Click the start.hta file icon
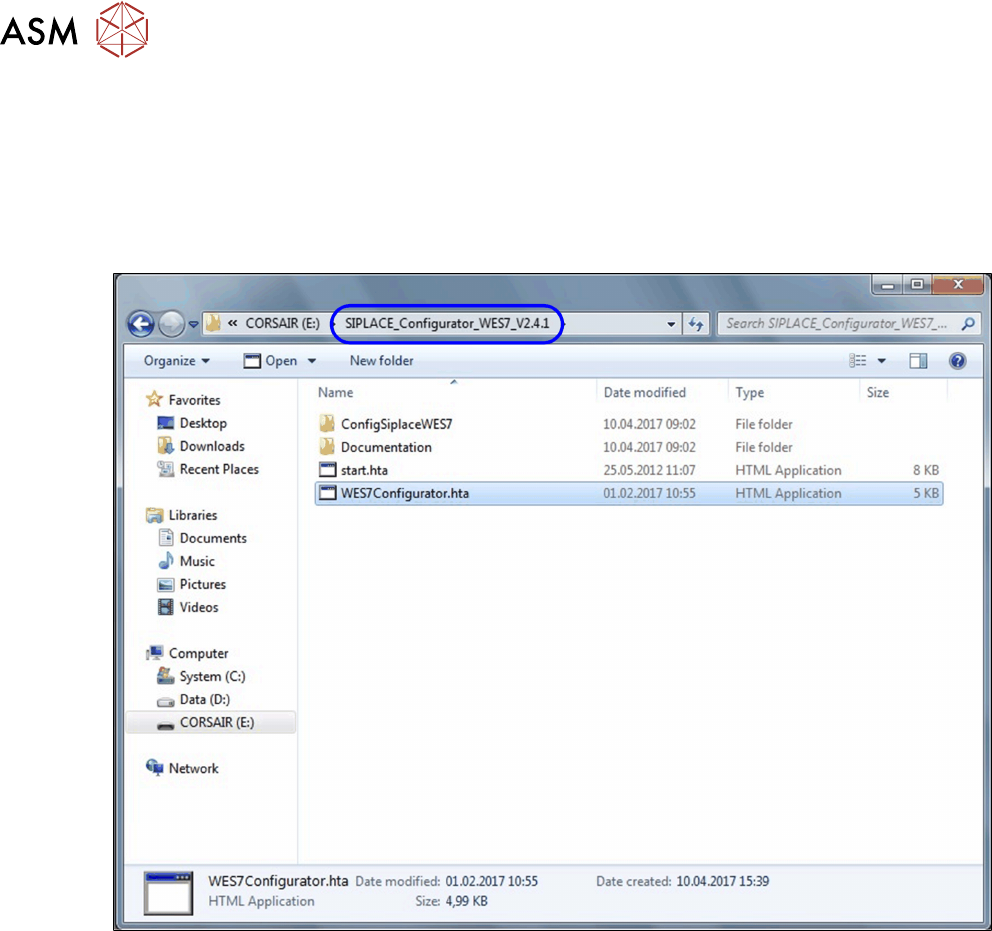 point(327,470)
